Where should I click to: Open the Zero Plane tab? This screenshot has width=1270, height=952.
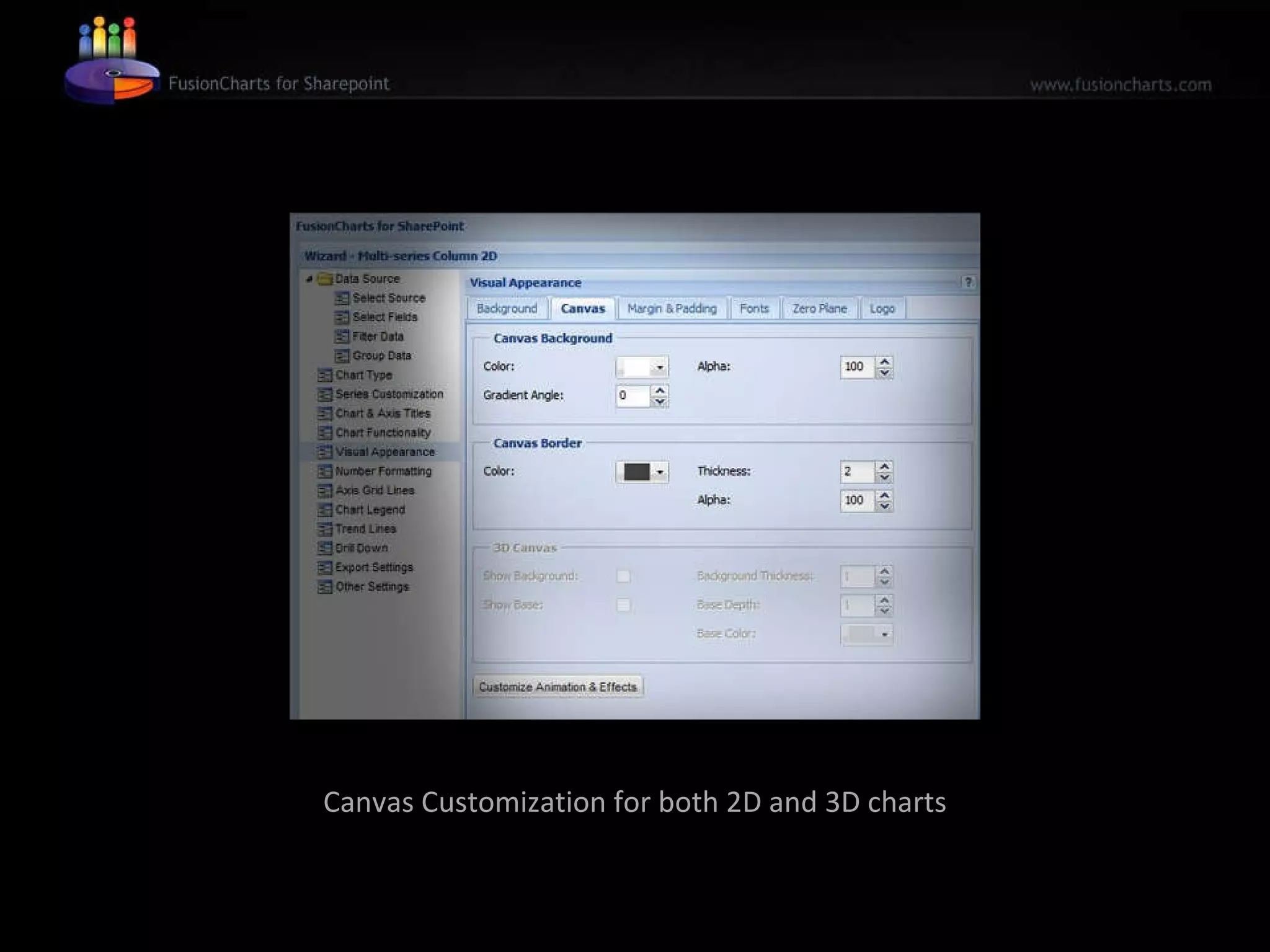pyautogui.click(x=820, y=309)
